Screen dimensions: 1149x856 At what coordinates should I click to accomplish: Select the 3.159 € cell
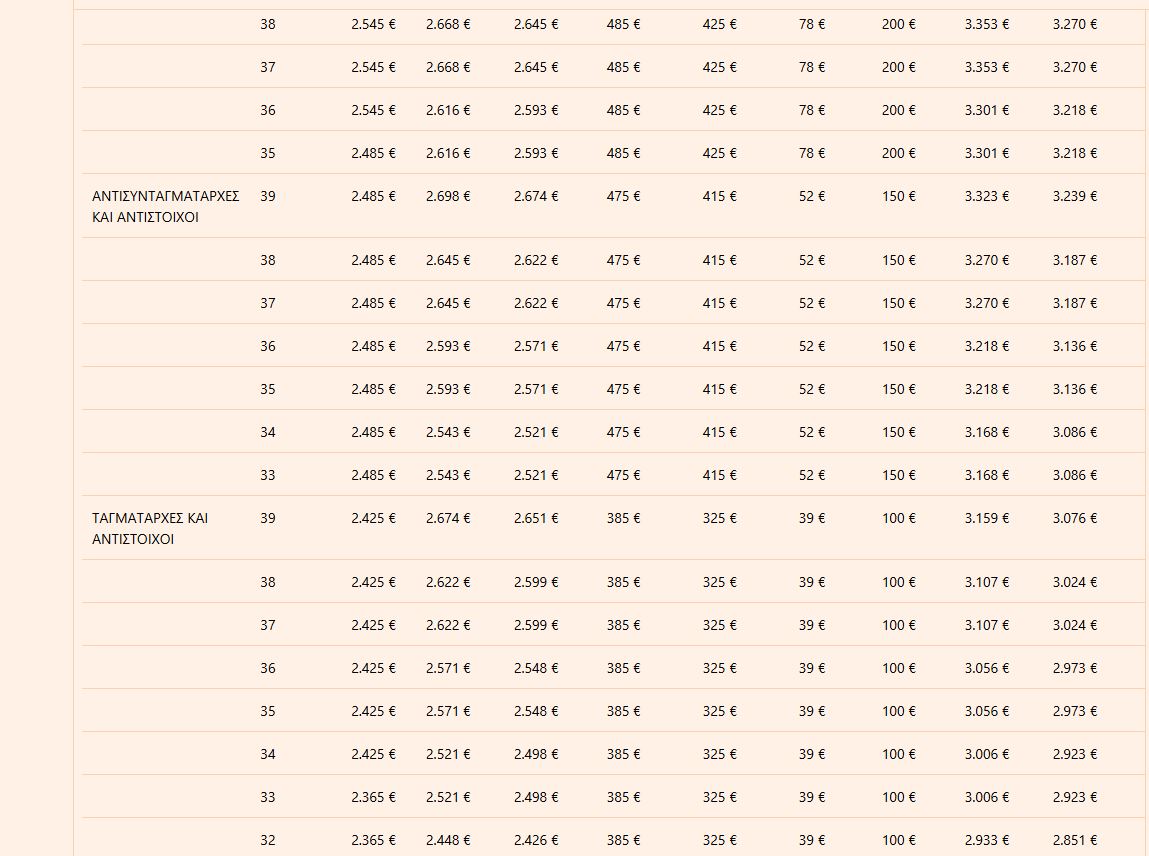(986, 519)
